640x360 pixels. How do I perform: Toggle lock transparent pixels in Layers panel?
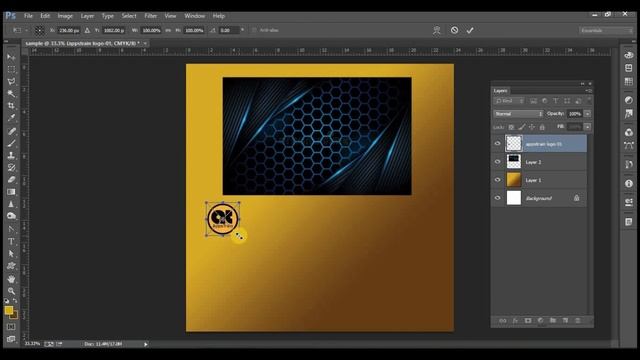(511, 127)
